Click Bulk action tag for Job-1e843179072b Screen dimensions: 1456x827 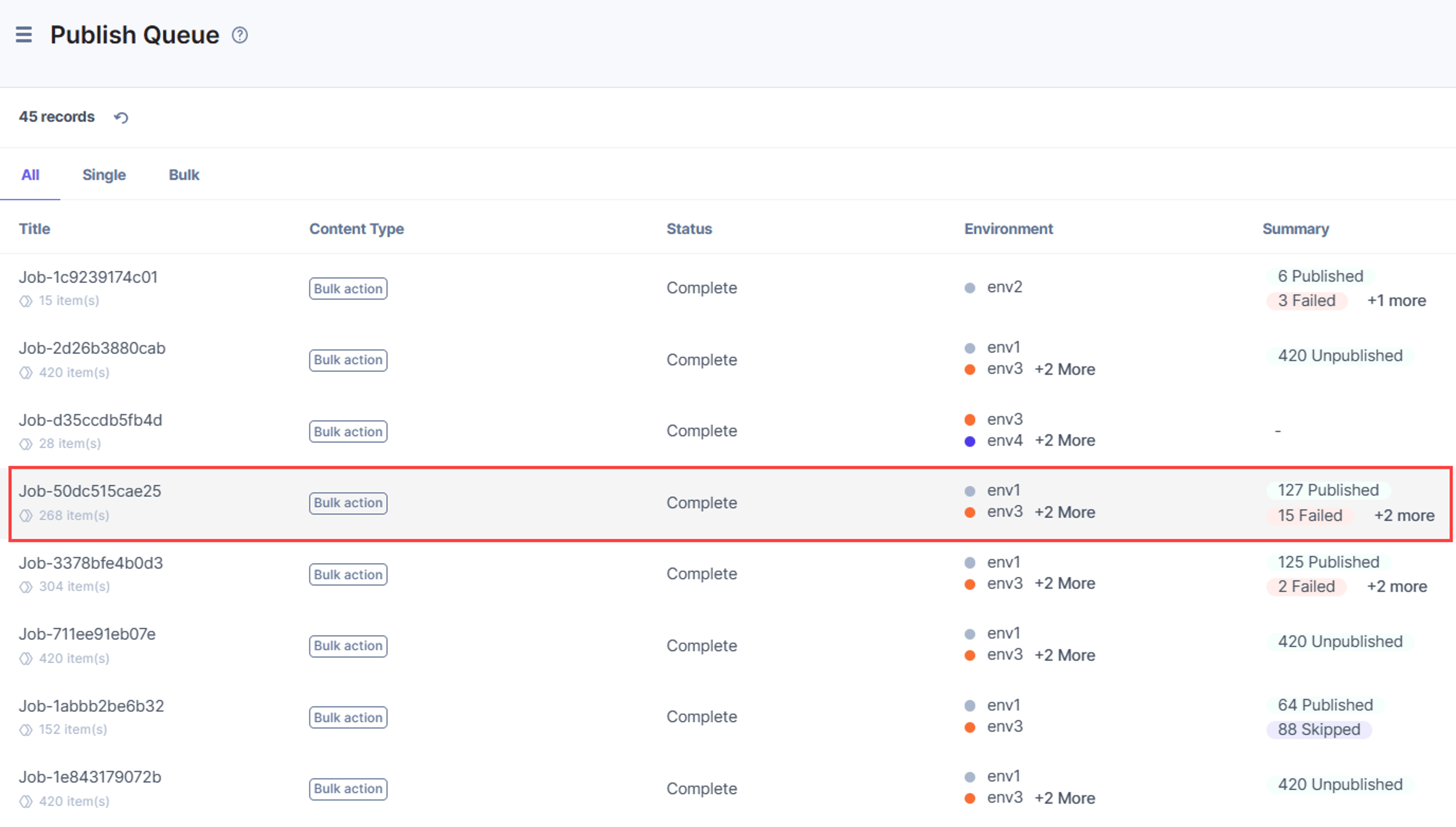[x=348, y=789]
